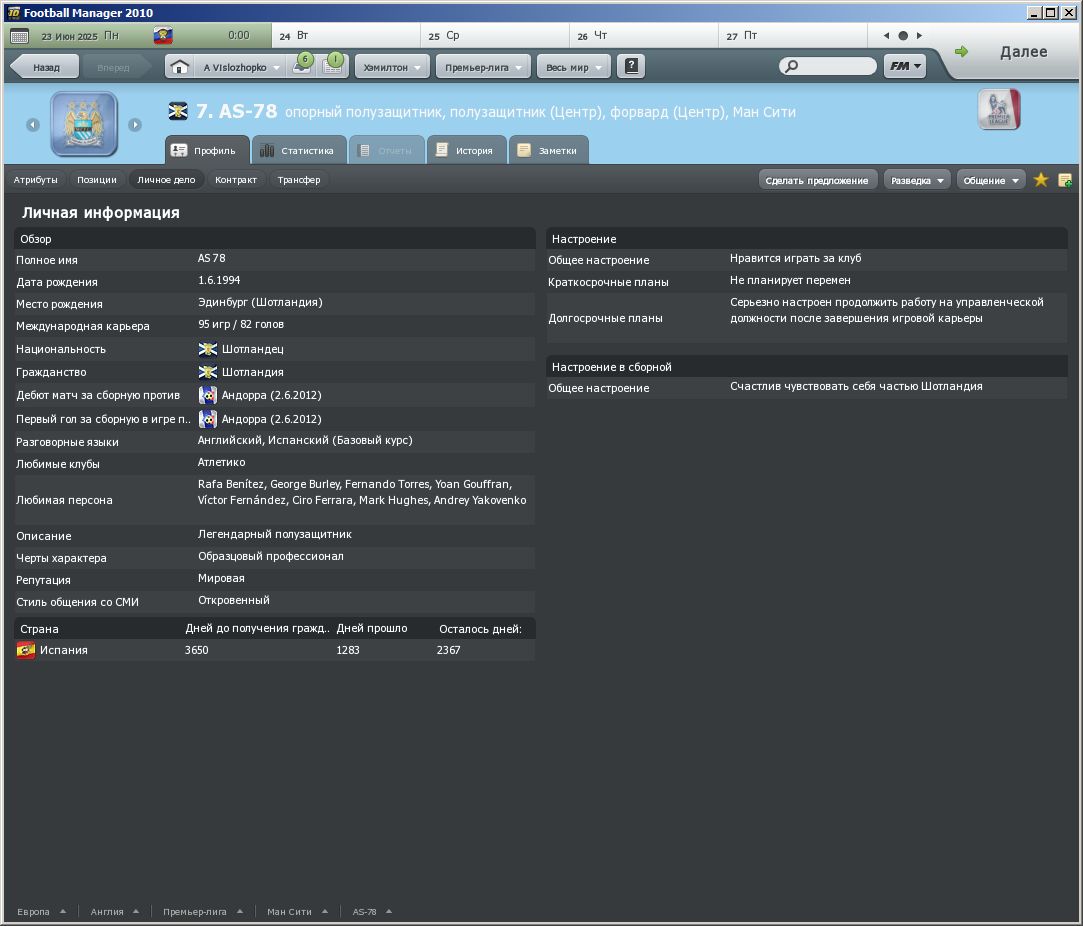The height and width of the screenshot is (926, 1083).
Task: Add player to favorites with star icon
Action: 1041,180
